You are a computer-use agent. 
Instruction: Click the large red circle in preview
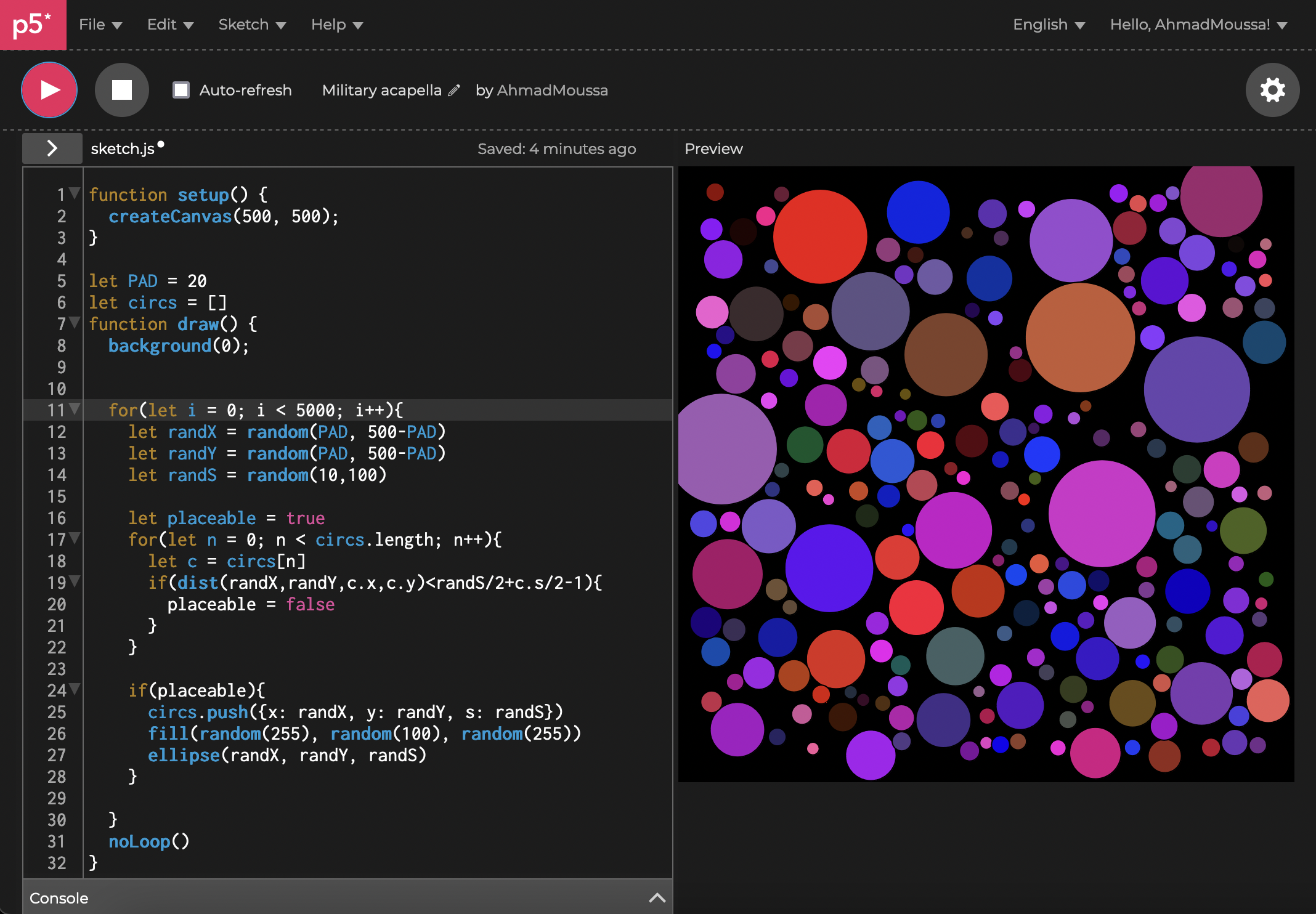click(x=819, y=237)
